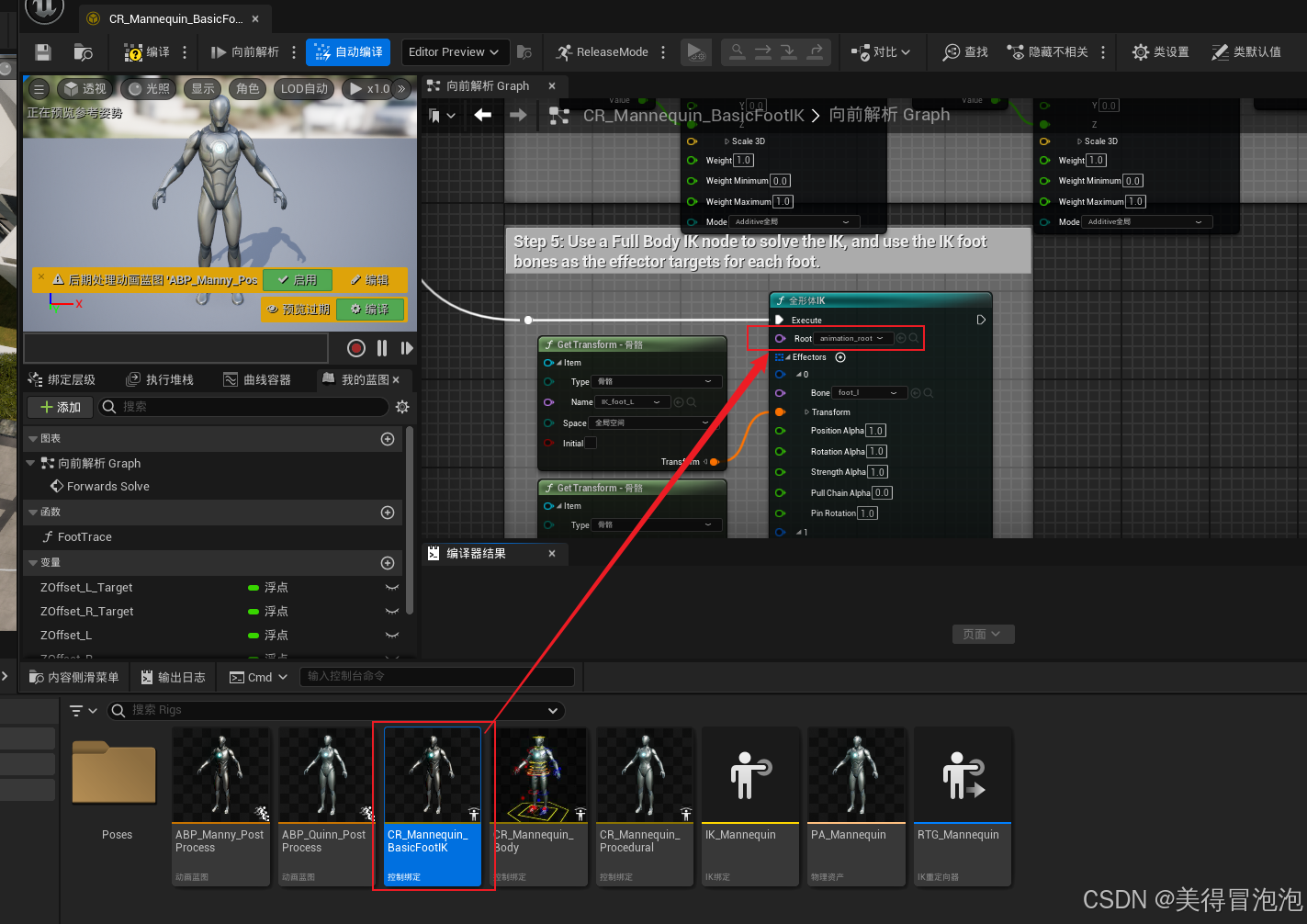This screenshot has height=924, width=1307.
Task: Add an effector with the Effectors plus icon
Action: (x=839, y=357)
